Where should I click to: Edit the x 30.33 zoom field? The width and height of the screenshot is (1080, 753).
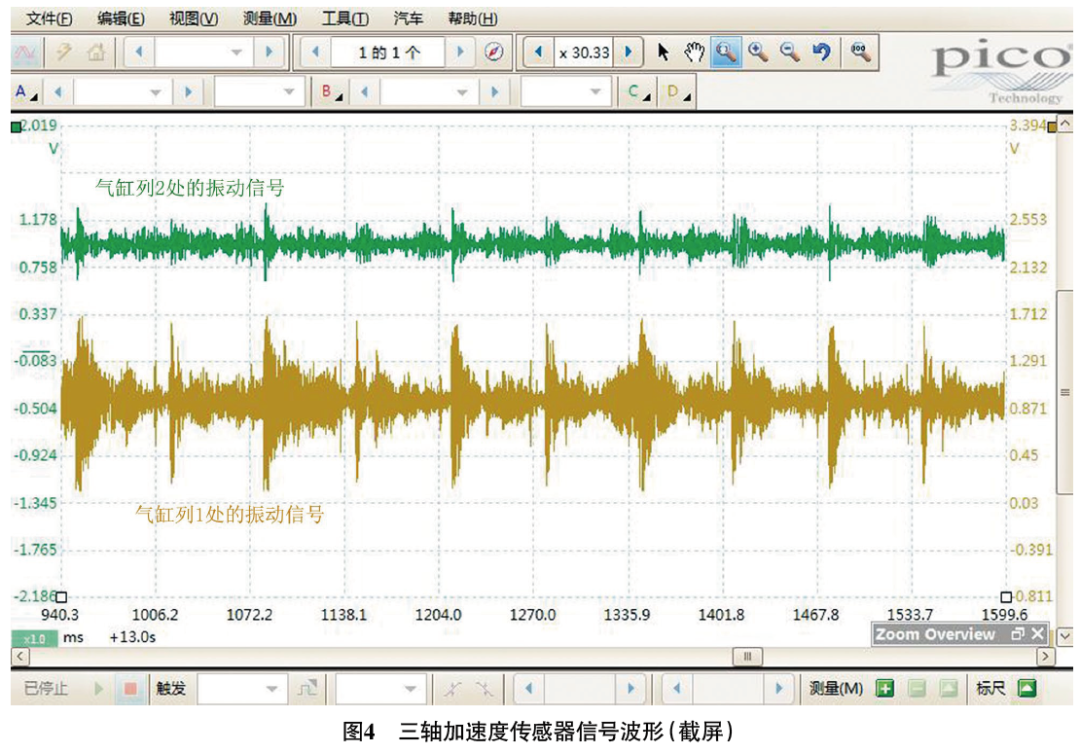point(584,52)
